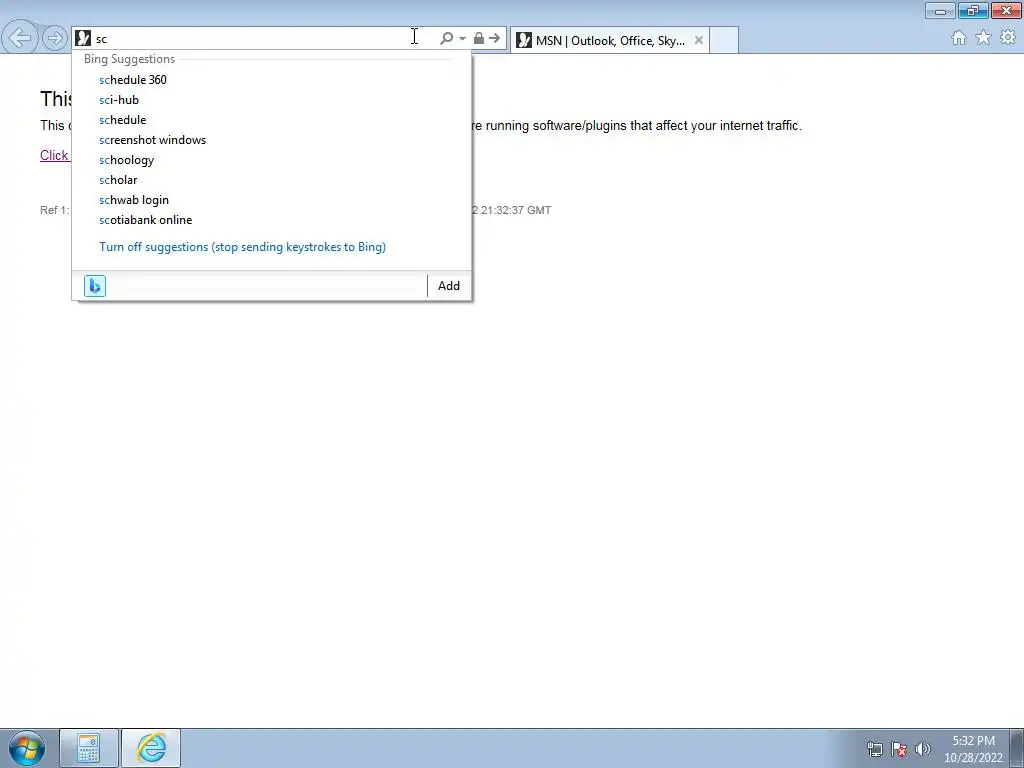The image size is (1024, 768).
Task: Follow the purple 'Click' link on page
Action: pos(54,155)
